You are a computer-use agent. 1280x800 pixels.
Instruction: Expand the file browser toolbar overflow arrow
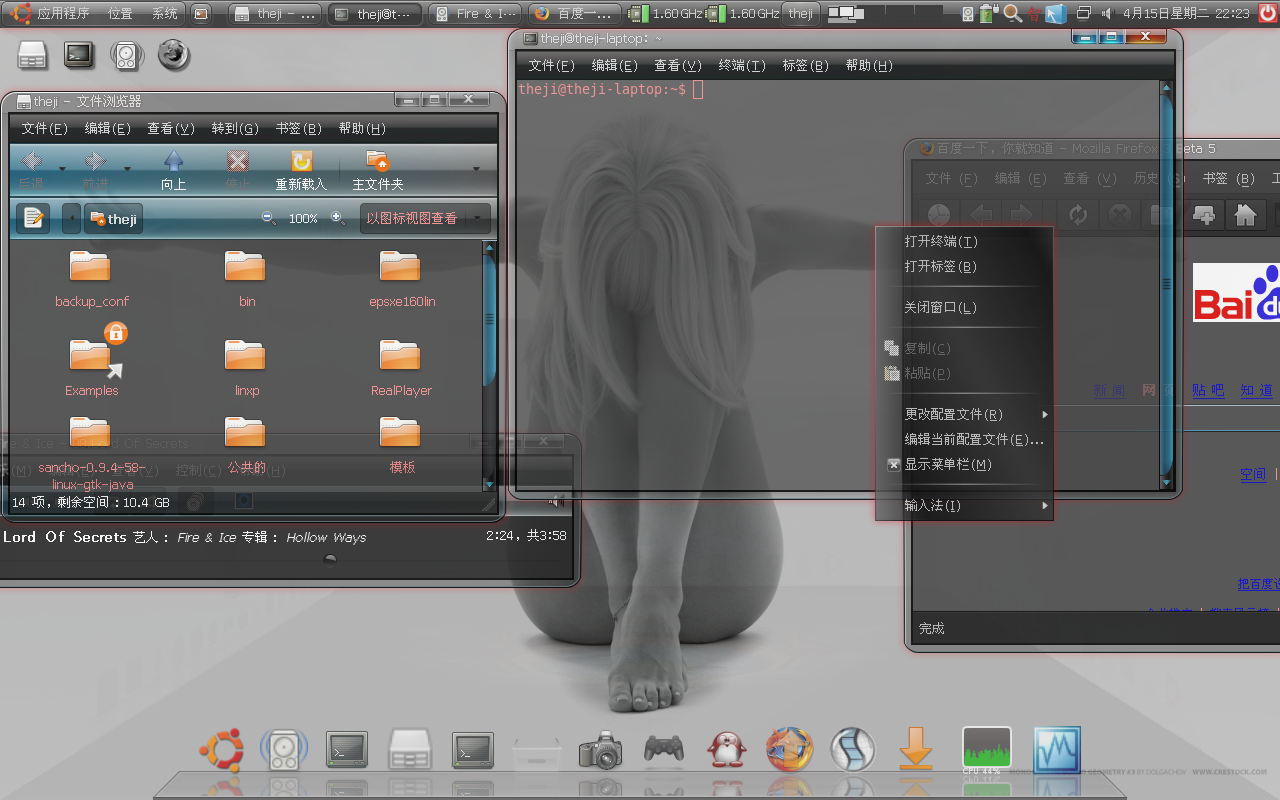tap(476, 169)
